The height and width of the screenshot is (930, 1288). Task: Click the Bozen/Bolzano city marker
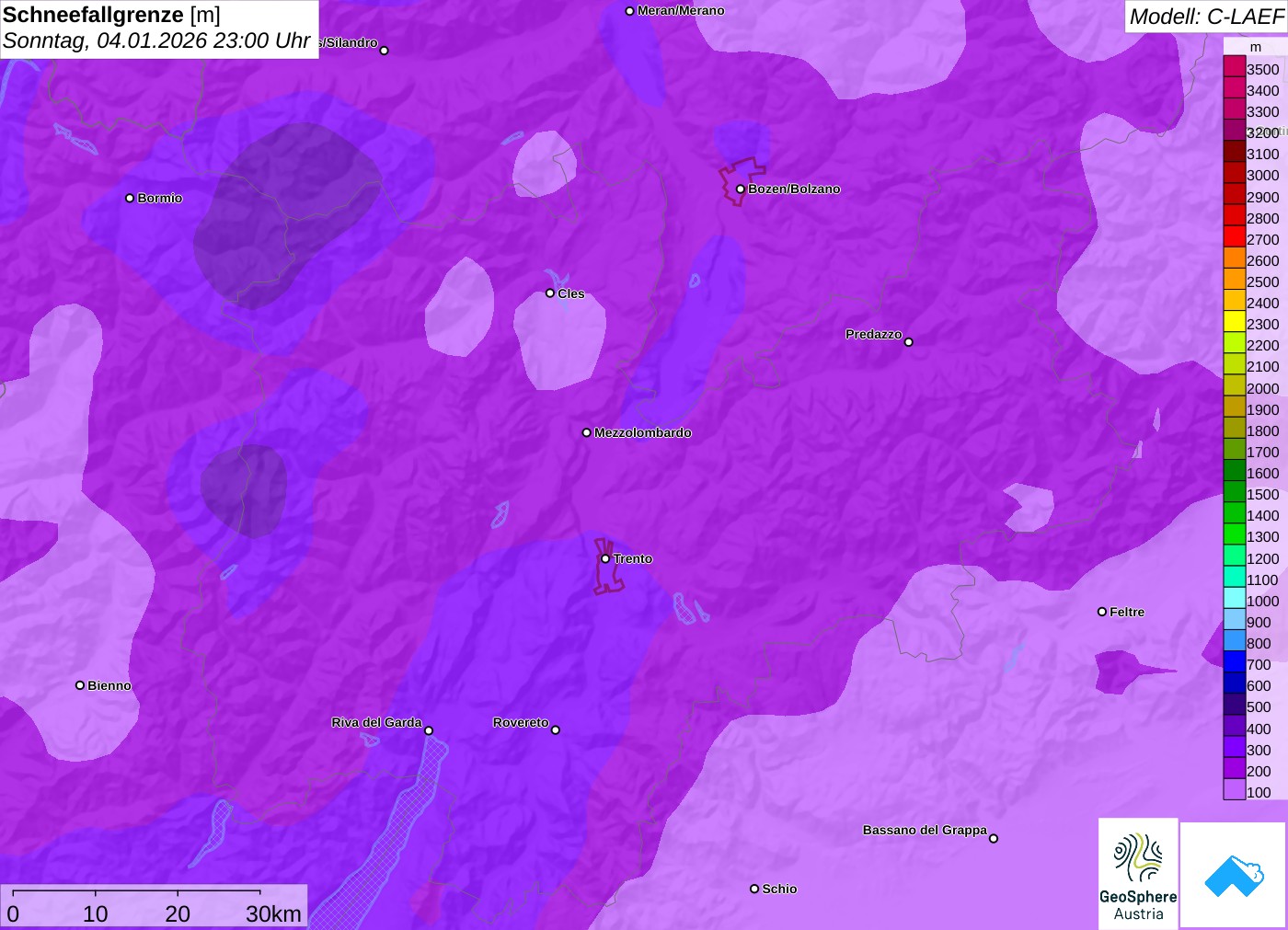741,189
